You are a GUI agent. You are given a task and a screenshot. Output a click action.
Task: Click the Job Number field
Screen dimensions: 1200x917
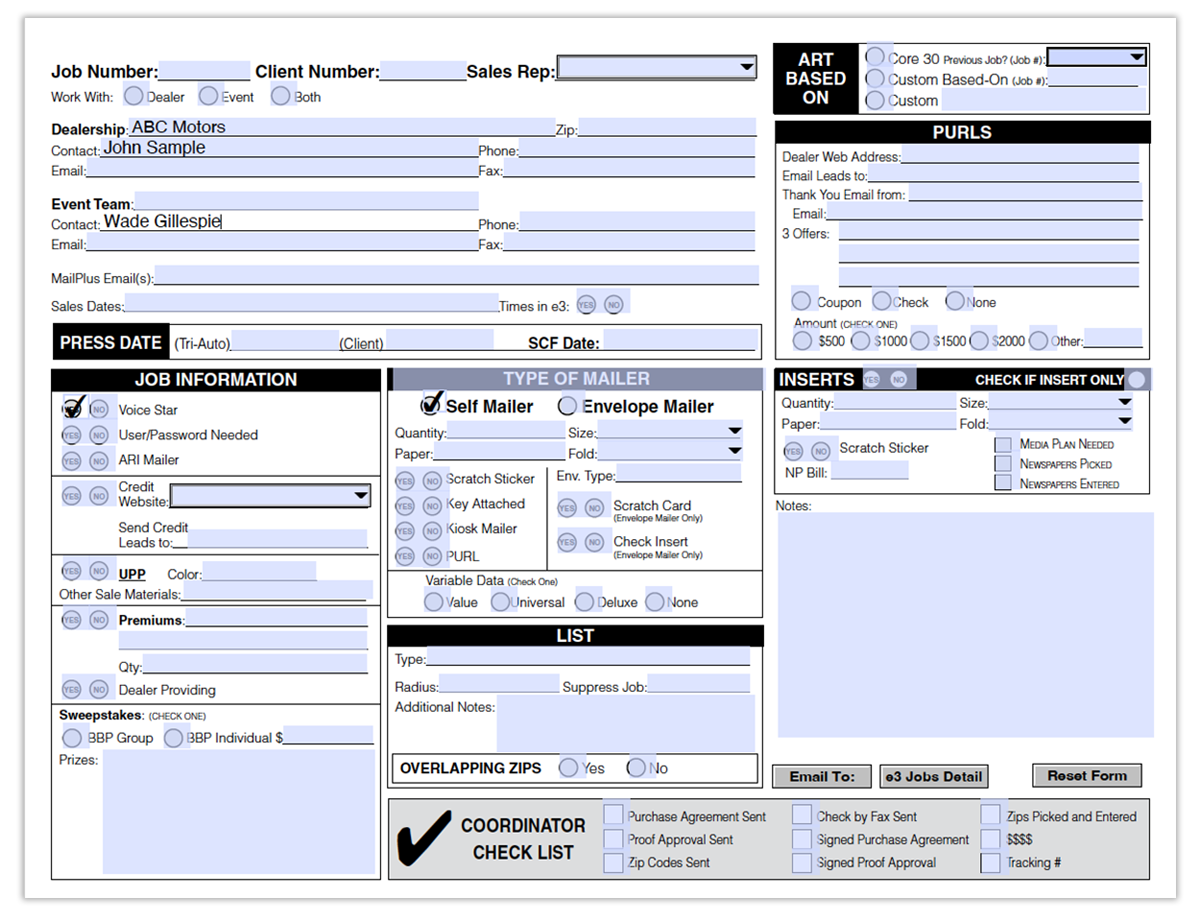[x=204, y=70]
